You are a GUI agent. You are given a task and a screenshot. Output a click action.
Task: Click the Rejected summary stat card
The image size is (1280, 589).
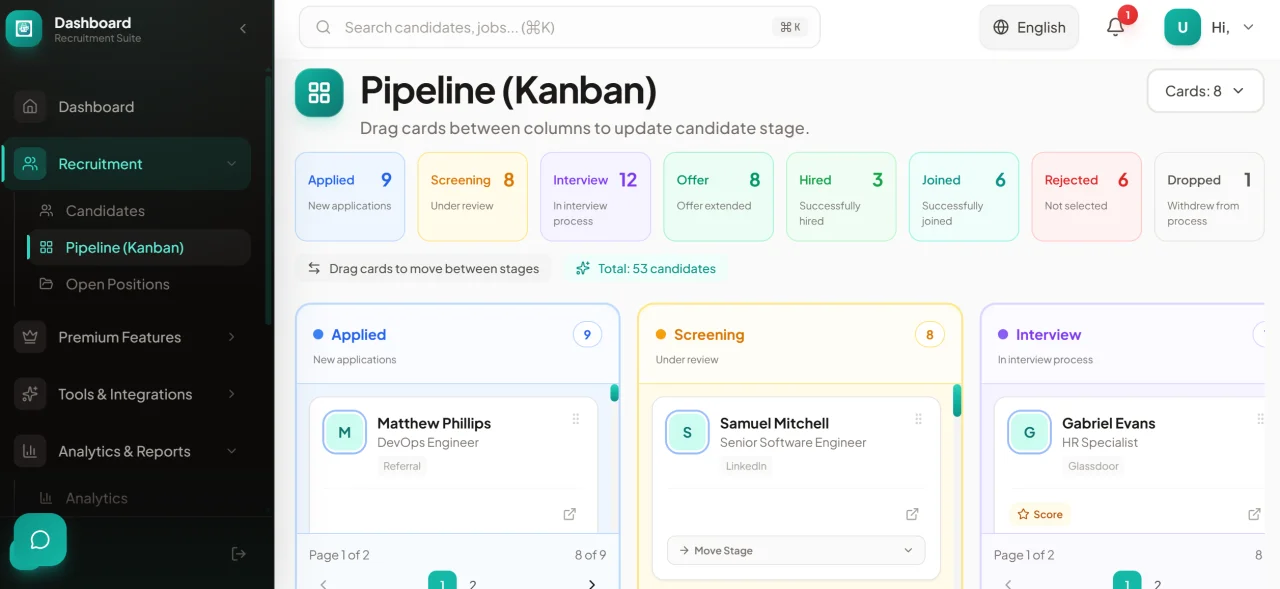(1086, 197)
